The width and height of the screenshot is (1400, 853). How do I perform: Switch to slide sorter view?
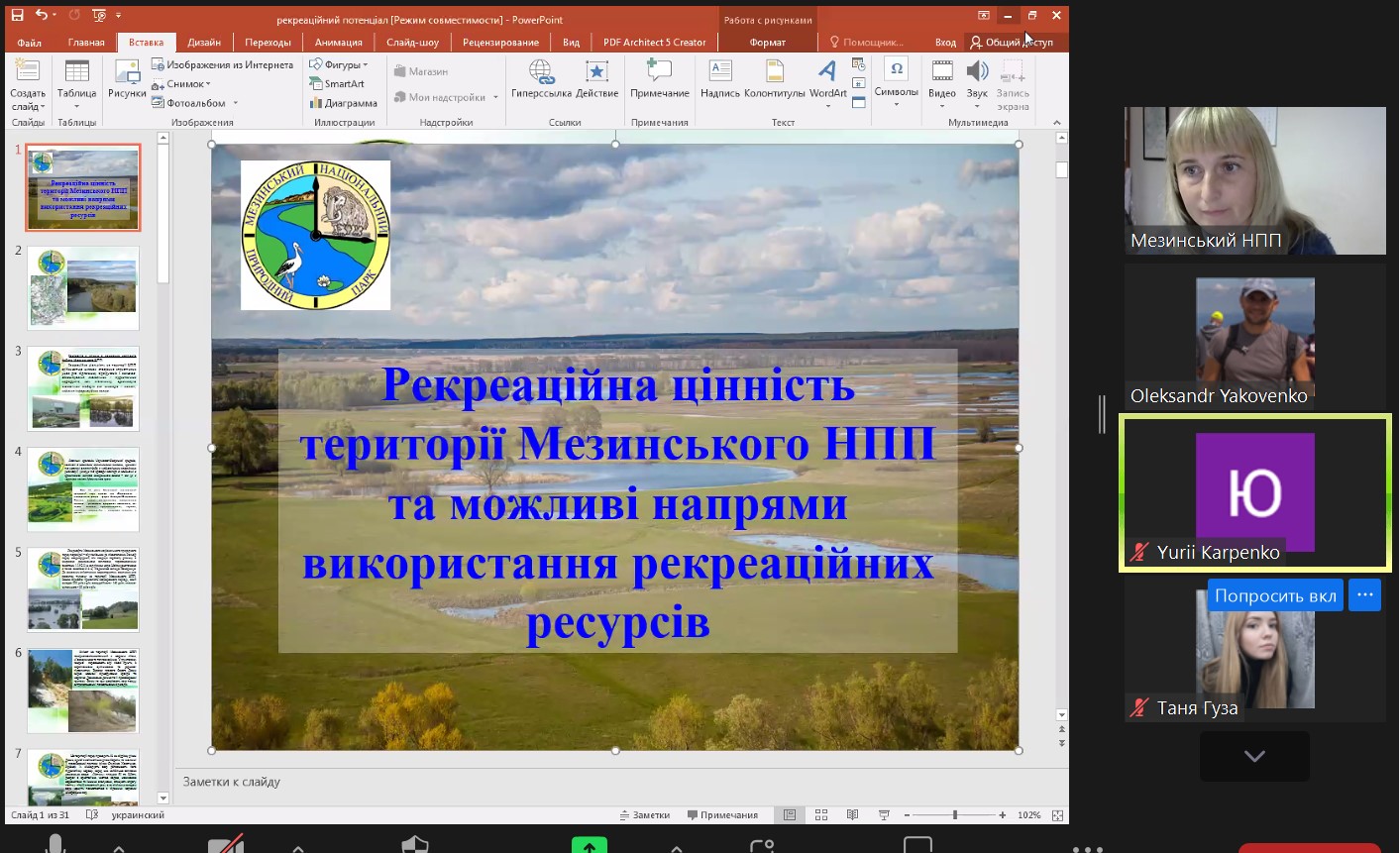821,815
